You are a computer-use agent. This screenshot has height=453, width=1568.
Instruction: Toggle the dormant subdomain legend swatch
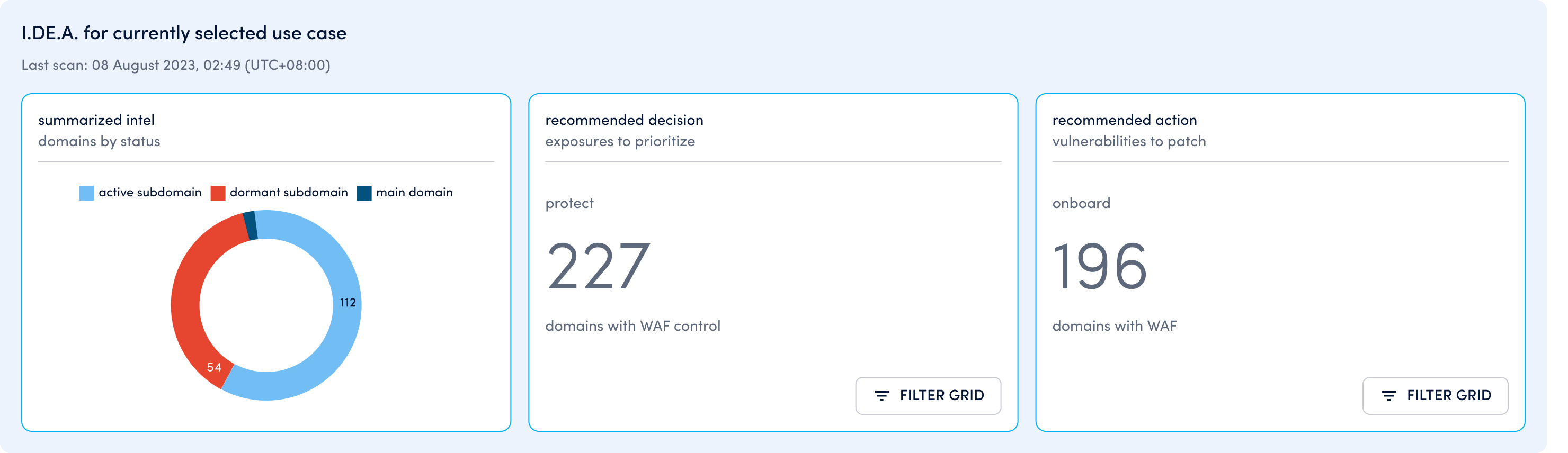218,193
